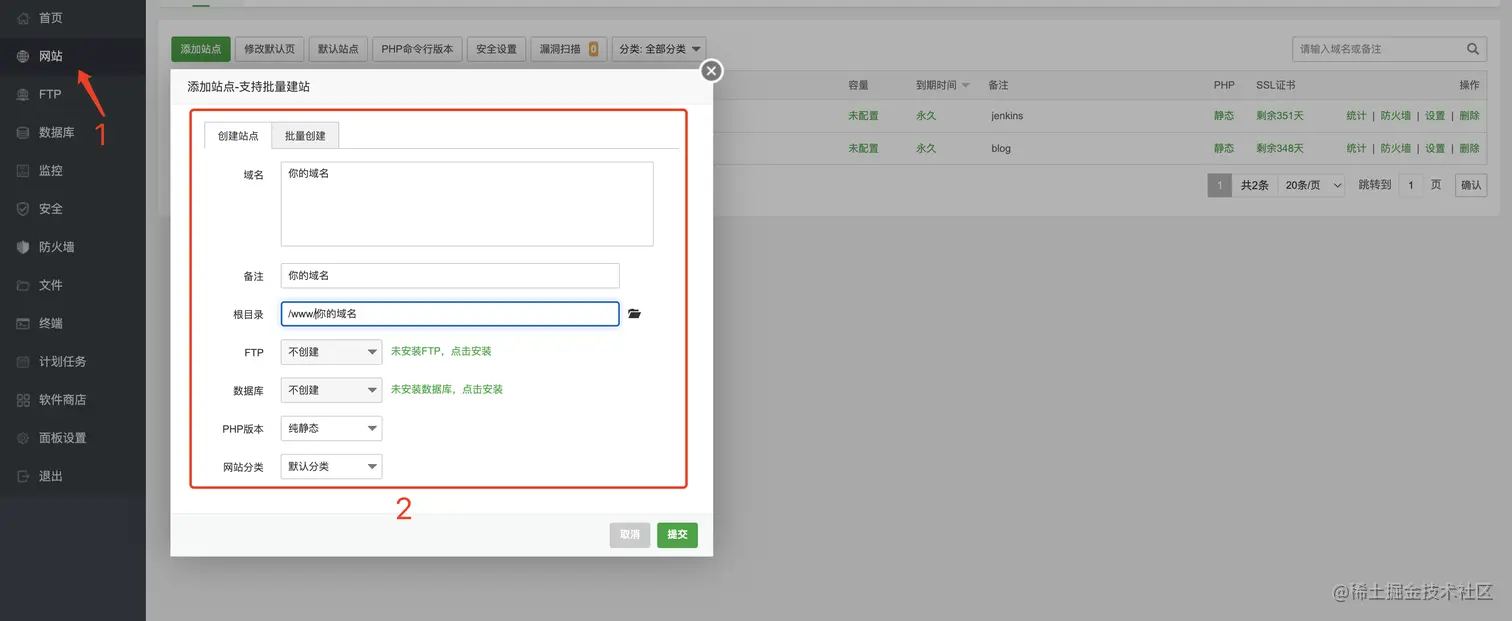This screenshot has width=1512, height=621.
Task: Click 统计 link in blog row
Action: click(x=1356, y=149)
